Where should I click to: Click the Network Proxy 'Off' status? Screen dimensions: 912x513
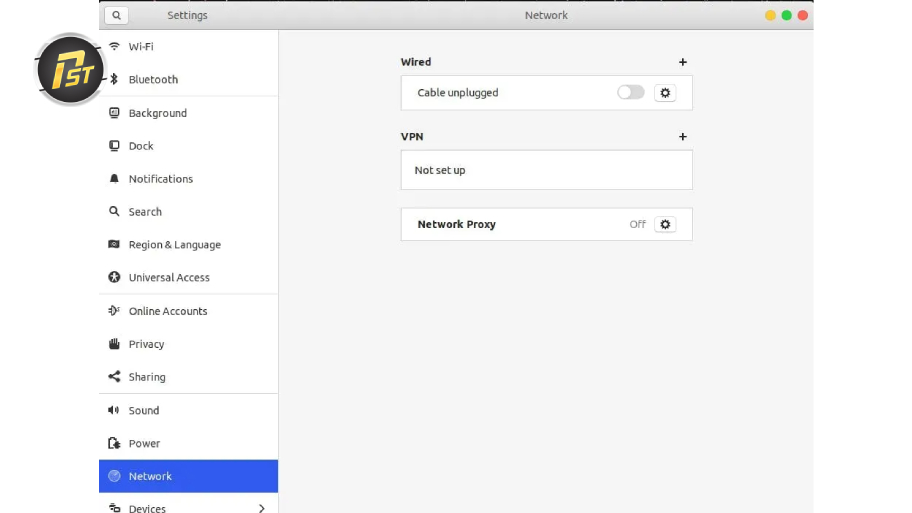tap(637, 225)
